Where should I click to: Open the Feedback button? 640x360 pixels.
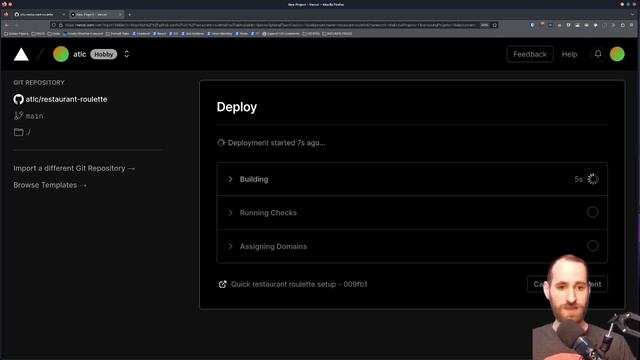point(530,54)
